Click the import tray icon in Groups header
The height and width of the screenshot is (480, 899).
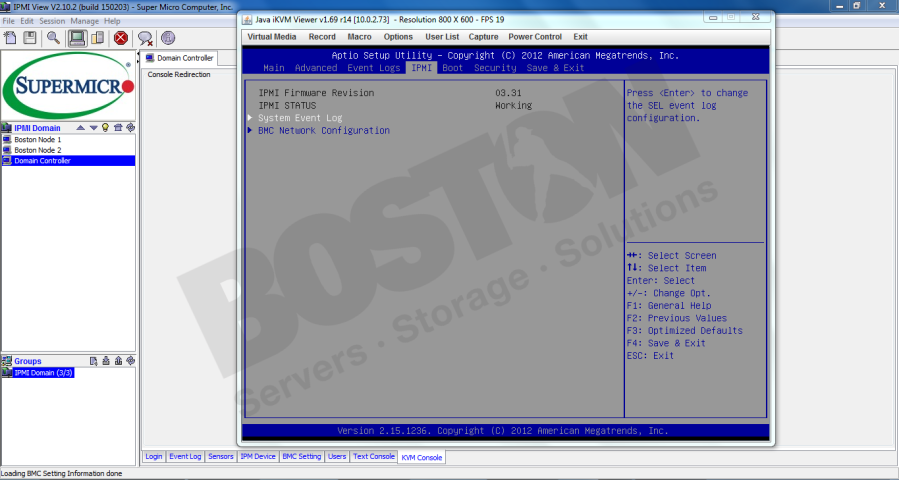106,361
